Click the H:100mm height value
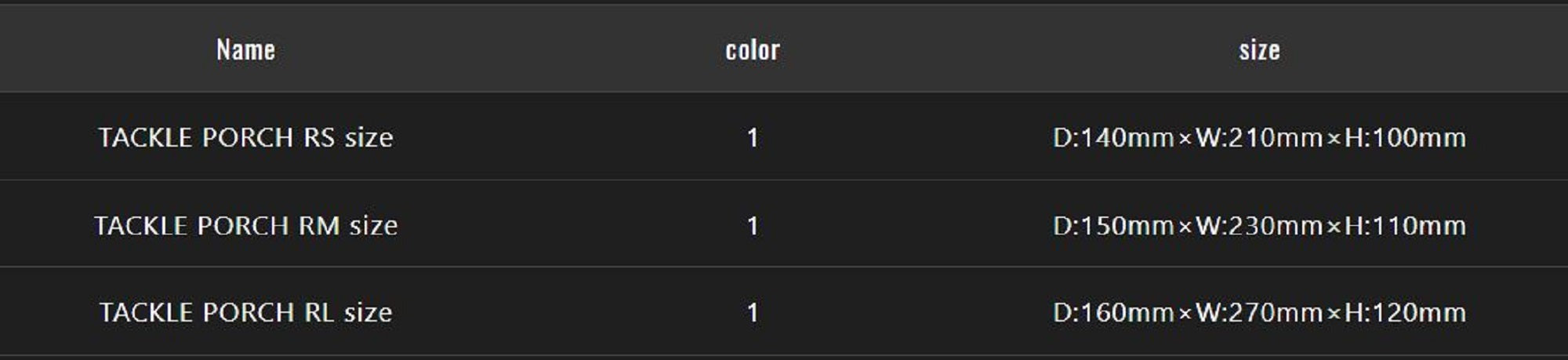The height and width of the screenshot is (360, 1568). [1405, 138]
